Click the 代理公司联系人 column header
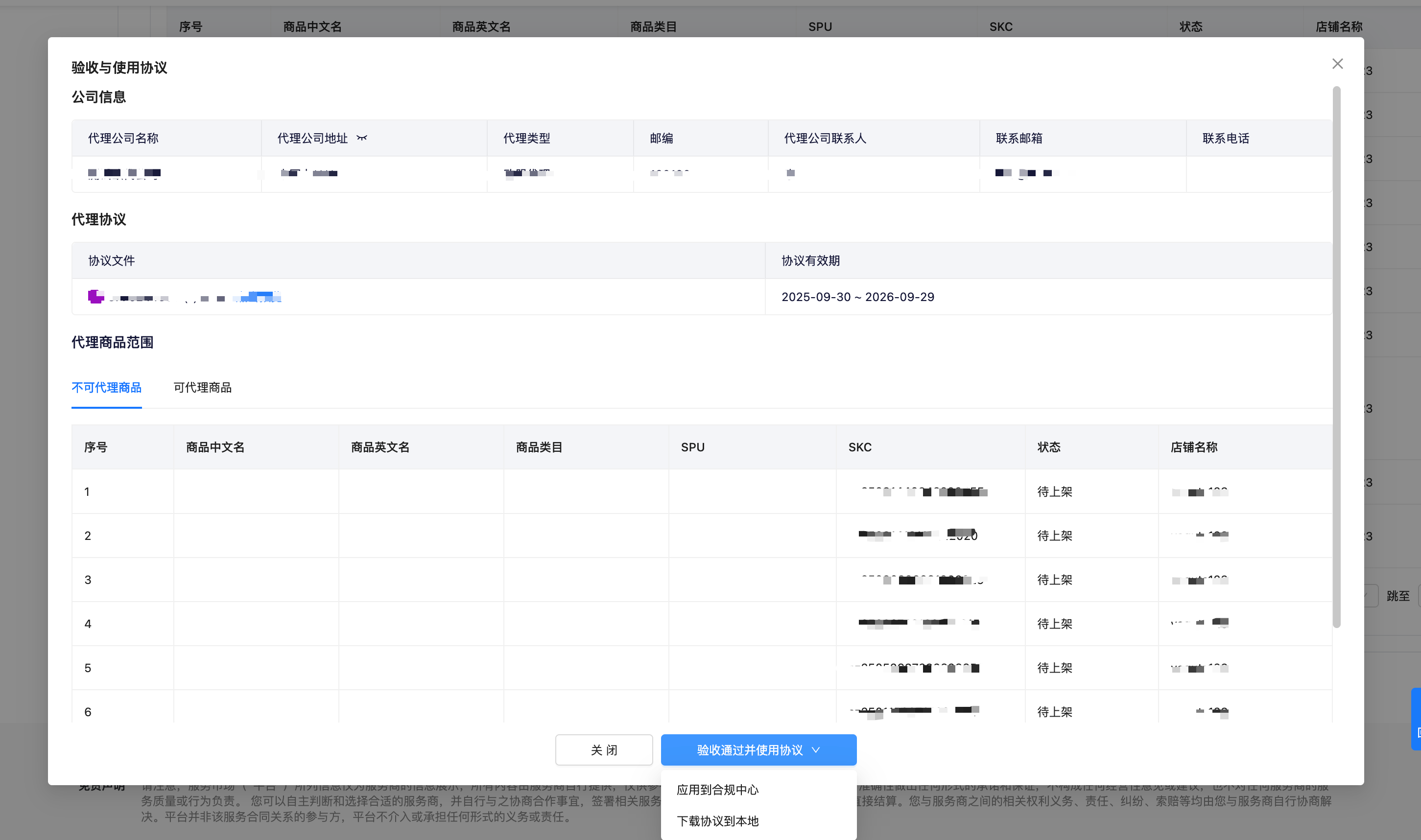 [x=824, y=138]
